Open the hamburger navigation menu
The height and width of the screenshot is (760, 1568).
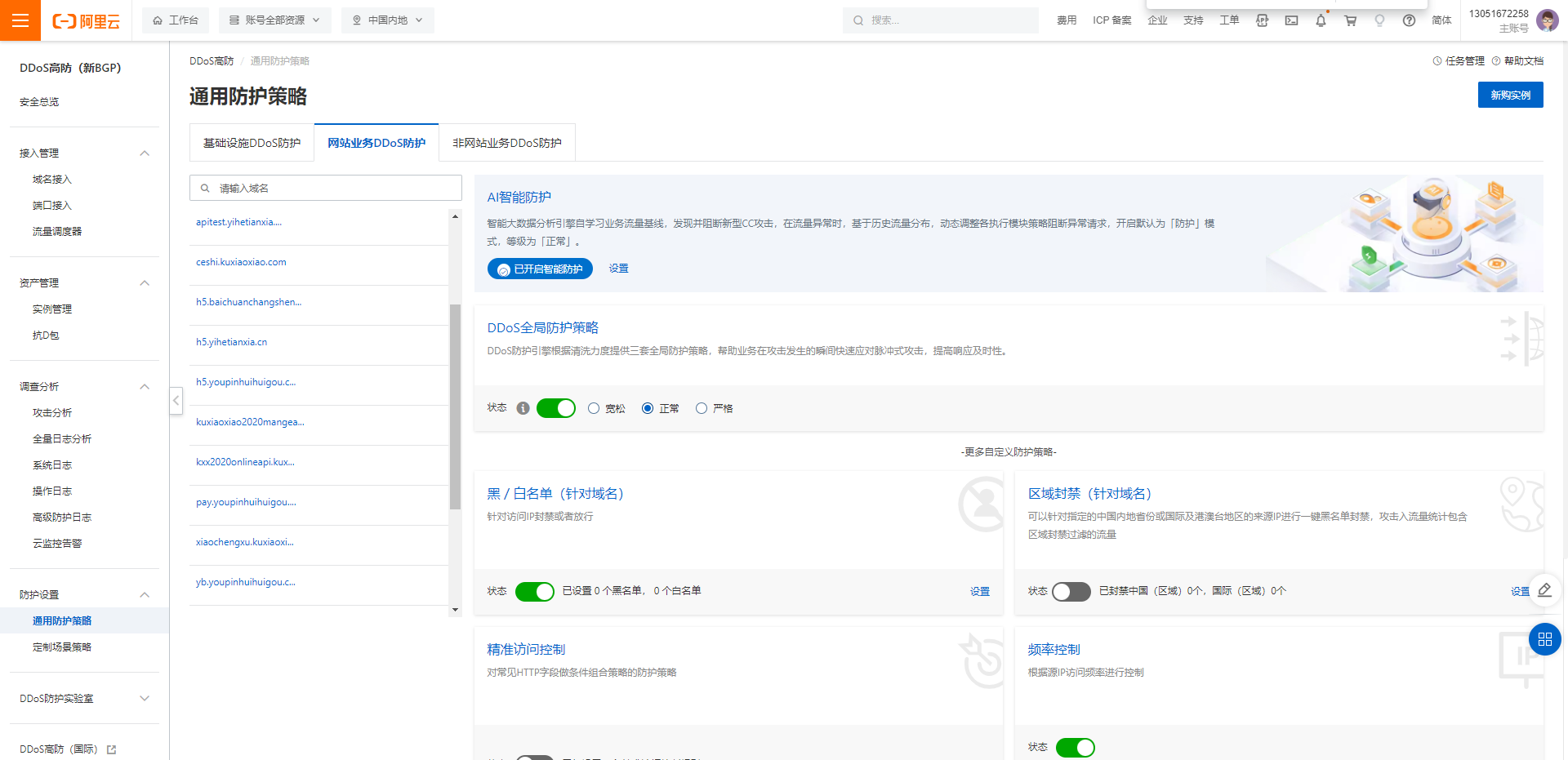(x=20, y=20)
